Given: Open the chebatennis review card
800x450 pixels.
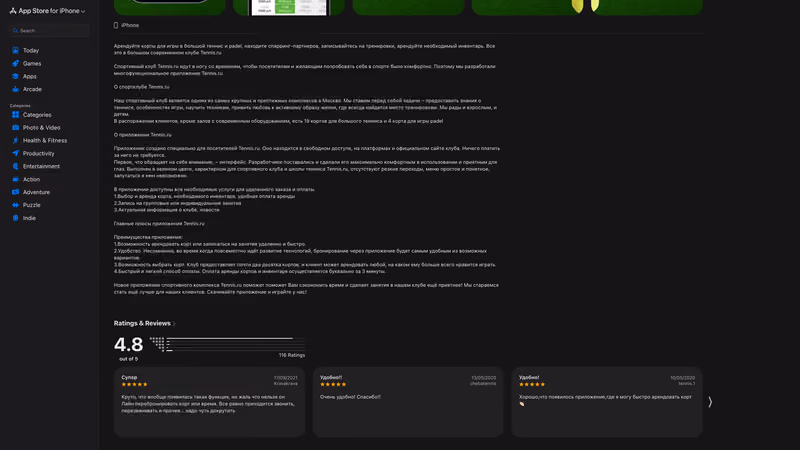Looking at the screenshot, I should [408, 402].
